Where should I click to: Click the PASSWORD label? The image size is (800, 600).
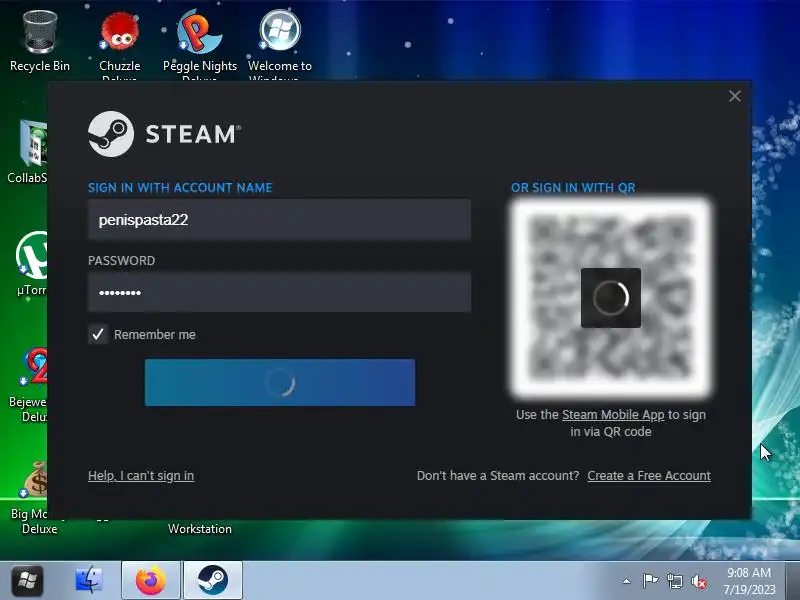tap(121, 261)
